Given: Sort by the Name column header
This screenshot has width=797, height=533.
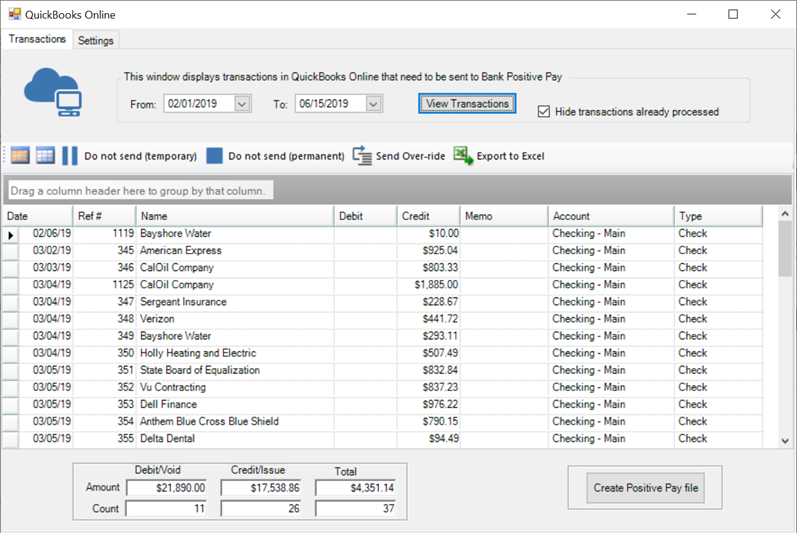Looking at the screenshot, I should (x=235, y=216).
